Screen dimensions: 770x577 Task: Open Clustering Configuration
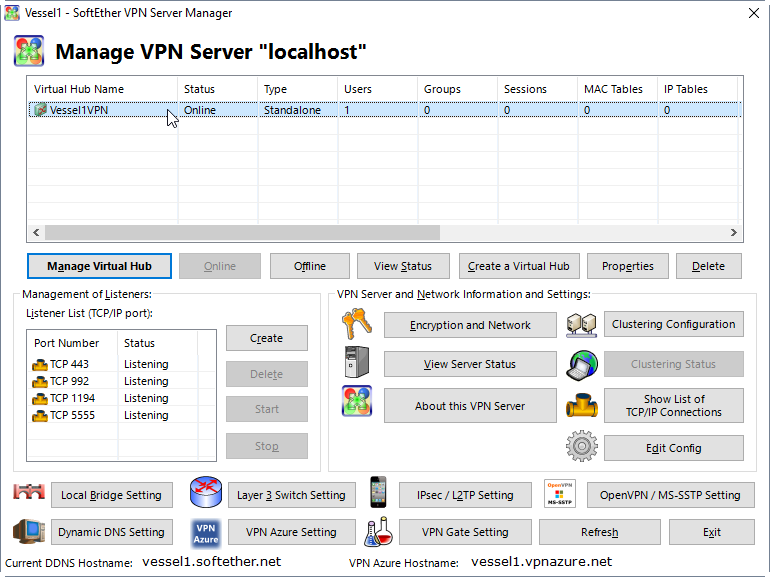pos(673,324)
